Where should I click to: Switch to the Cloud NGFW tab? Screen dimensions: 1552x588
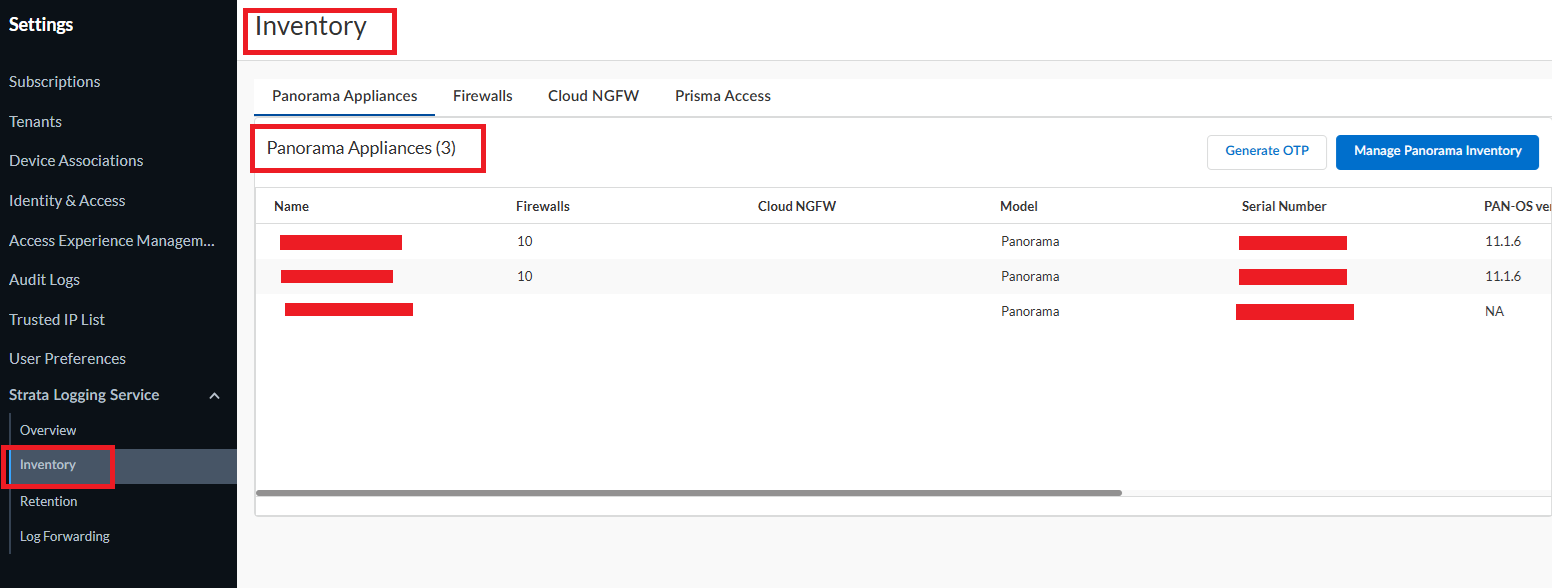(593, 96)
